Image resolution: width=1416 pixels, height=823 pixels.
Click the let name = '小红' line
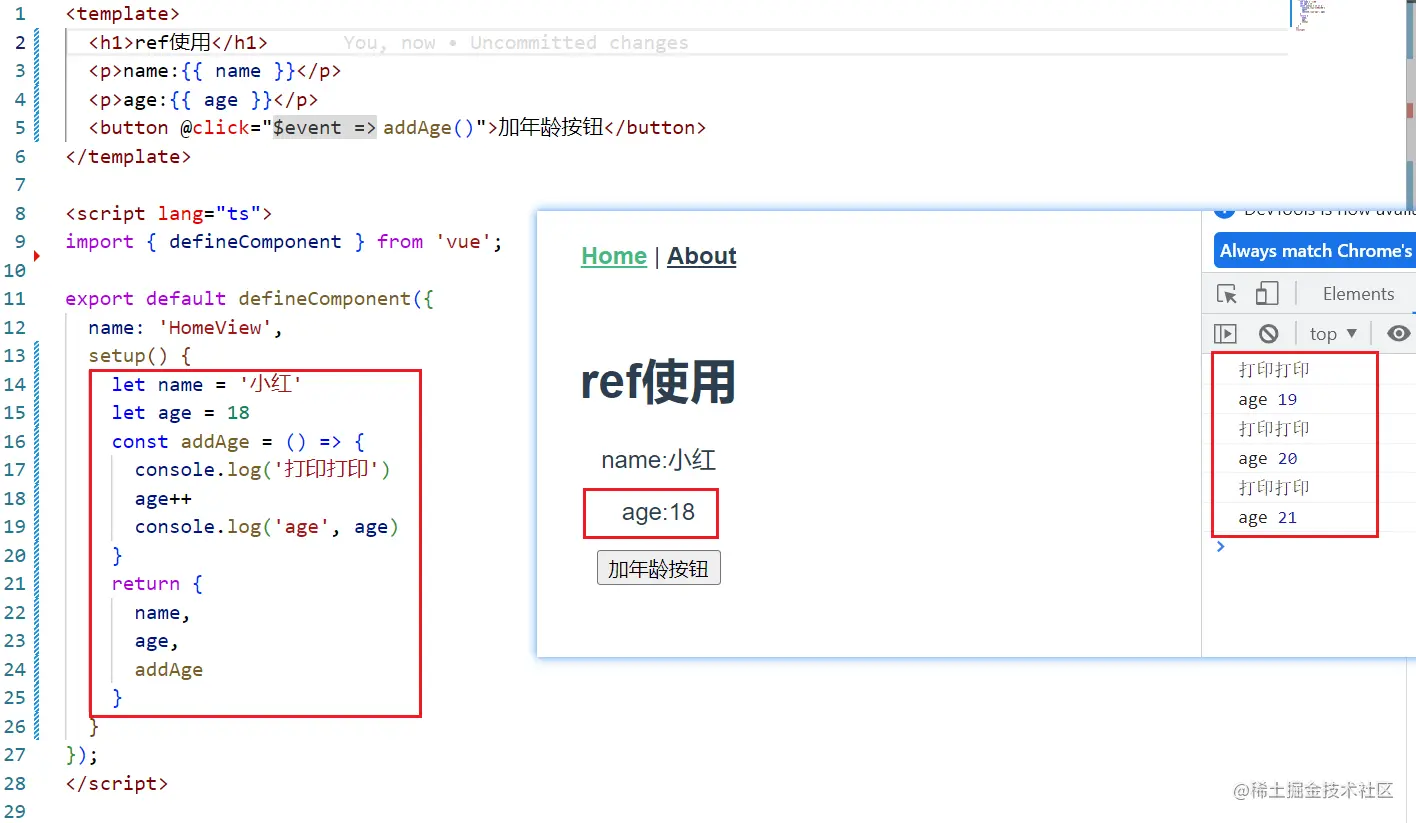coord(207,385)
